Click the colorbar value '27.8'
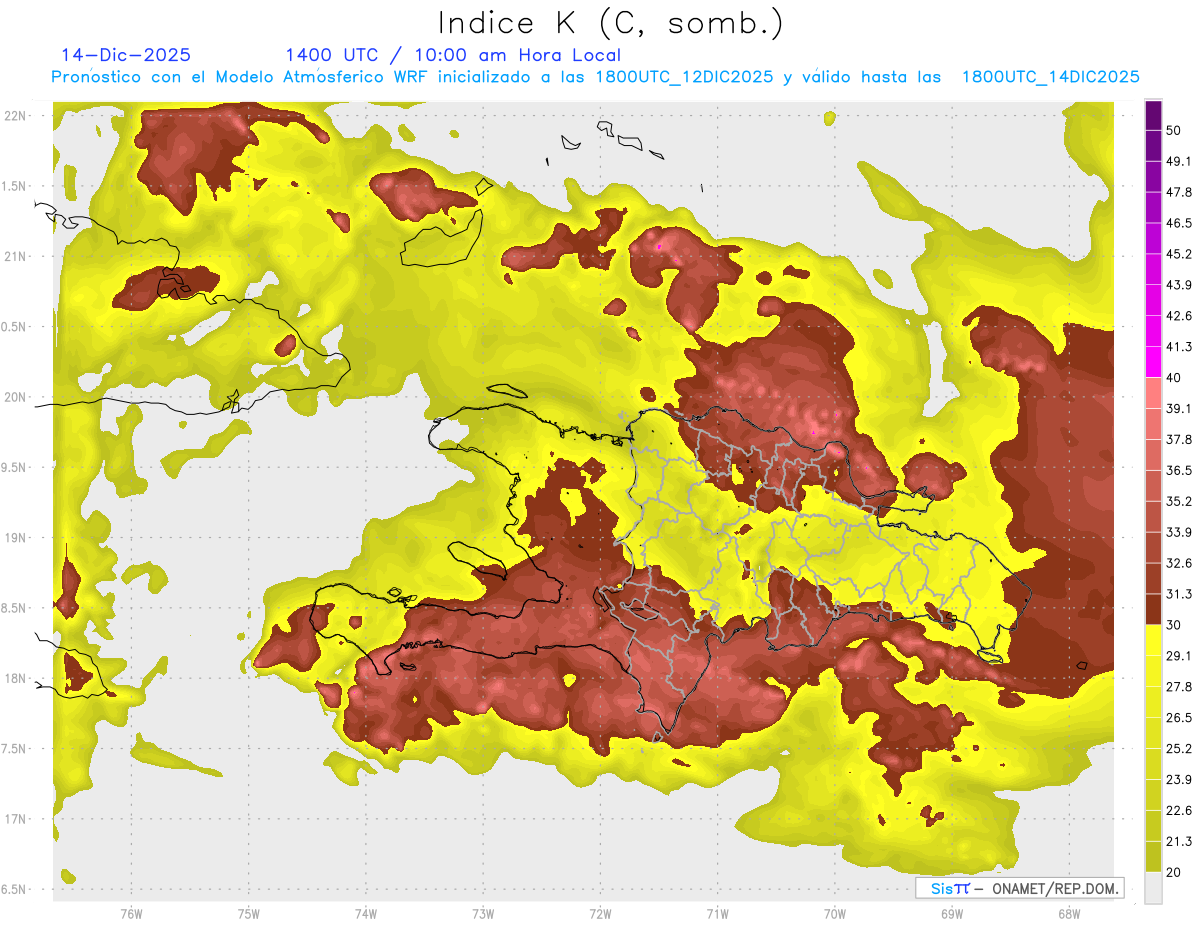Image resolution: width=1200 pixels, height=927 pixels. click(x=1178, y=687)
